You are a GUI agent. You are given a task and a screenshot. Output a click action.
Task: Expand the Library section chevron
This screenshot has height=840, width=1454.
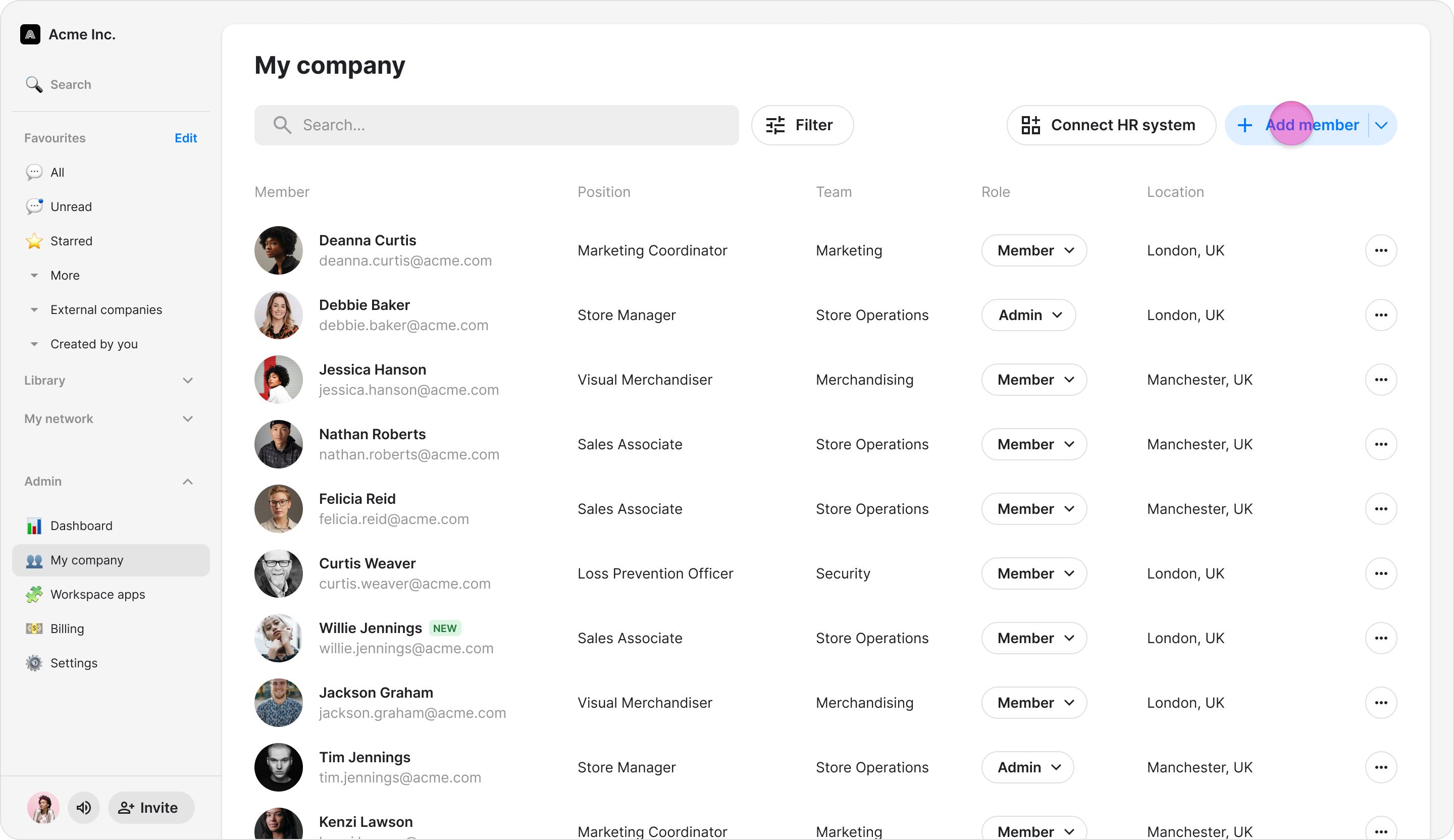click(187, 380)
